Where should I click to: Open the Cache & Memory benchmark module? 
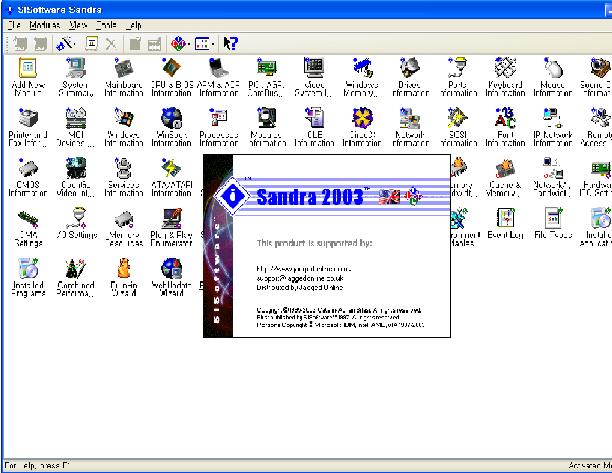505,177
